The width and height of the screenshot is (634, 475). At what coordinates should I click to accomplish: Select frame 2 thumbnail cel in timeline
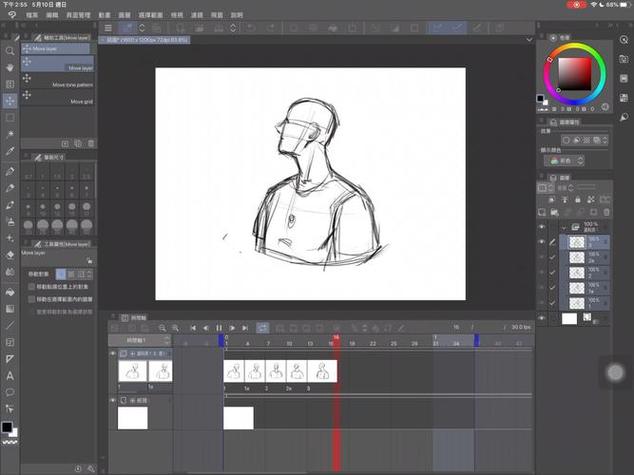pyautogui.click(x=276, y=371)
